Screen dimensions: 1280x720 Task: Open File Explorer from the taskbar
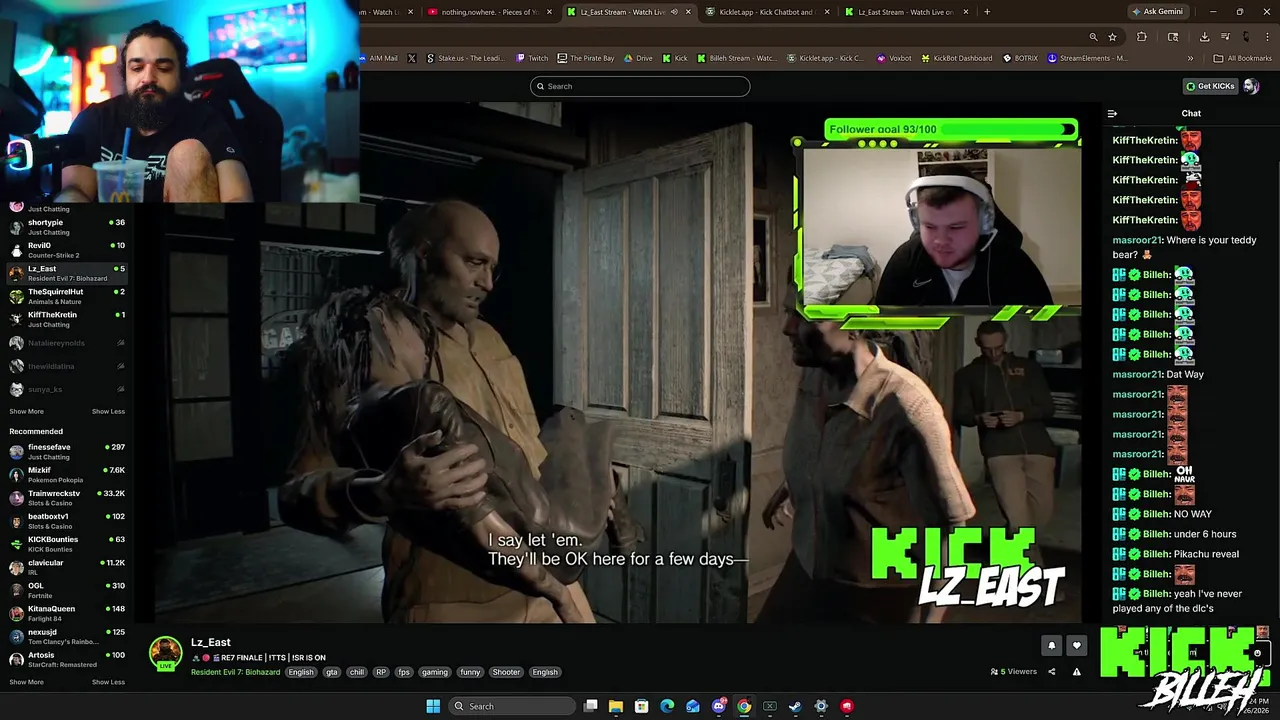616,706
